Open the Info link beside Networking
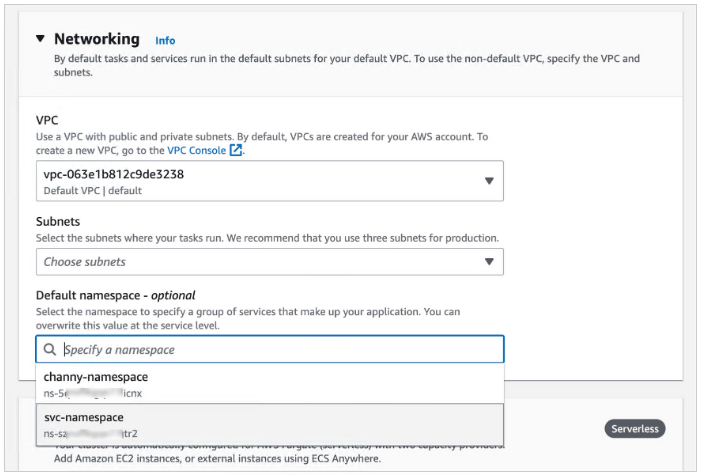Screen dimensions: 701x476 point(165,41)
